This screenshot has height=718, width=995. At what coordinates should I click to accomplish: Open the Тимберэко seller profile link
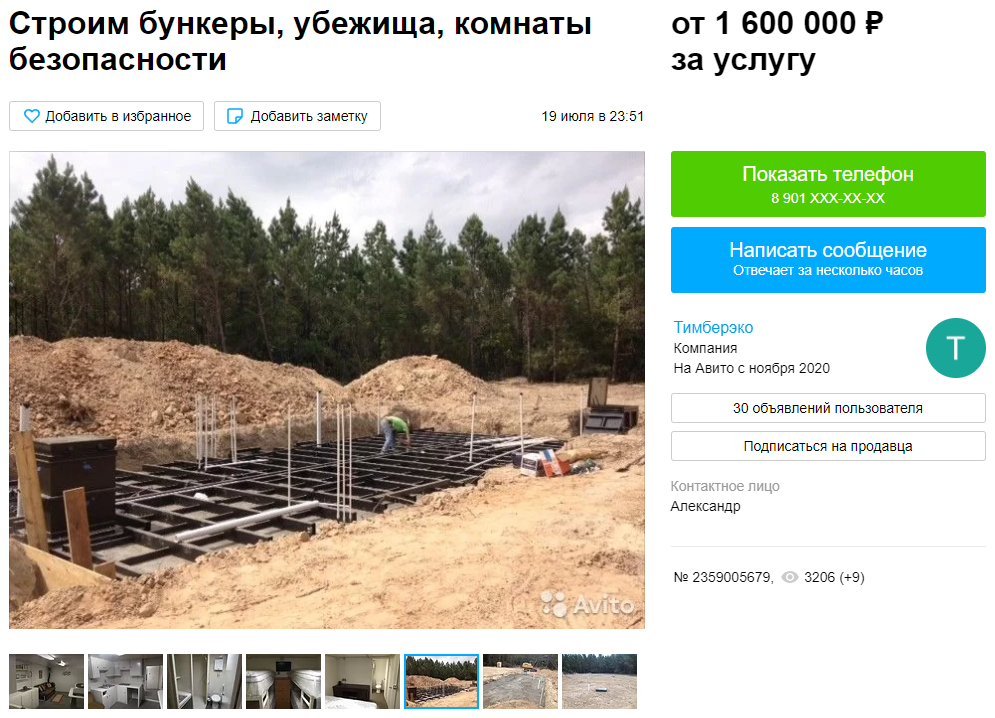713,328
